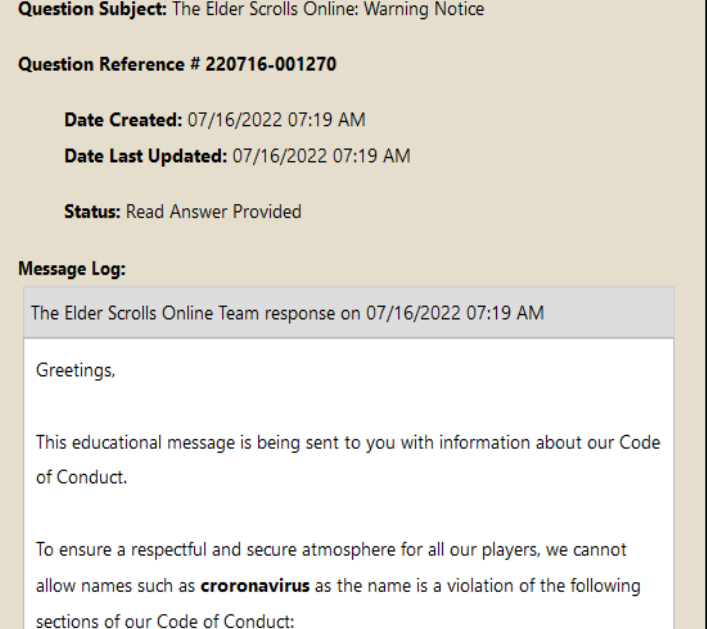This screenshot has width=707, height=629.
Task: Click the Date Last Updated timestamp value
Action: click(x=320, y=156)
